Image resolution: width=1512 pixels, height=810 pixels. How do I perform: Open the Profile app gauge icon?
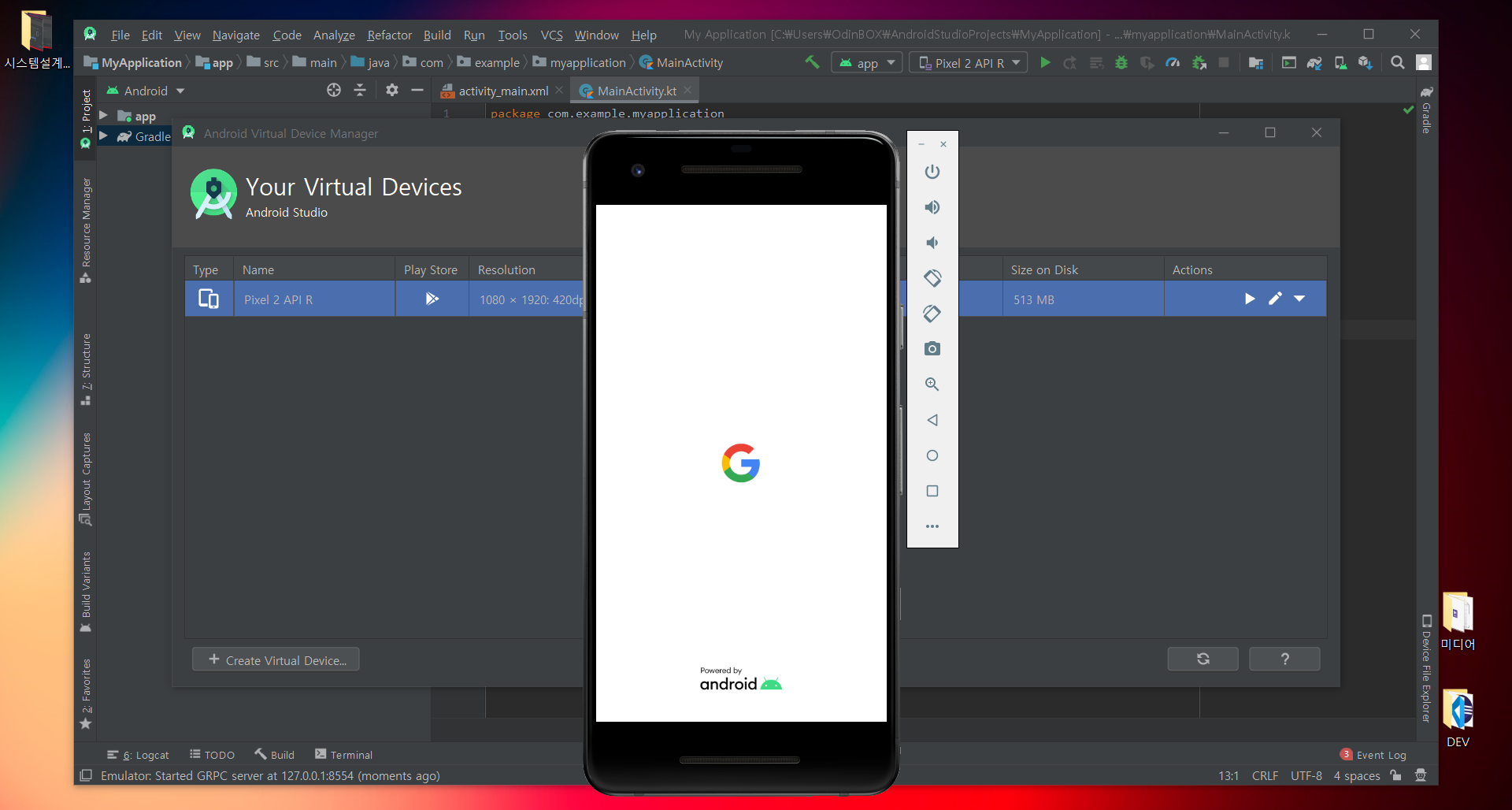1173,62
